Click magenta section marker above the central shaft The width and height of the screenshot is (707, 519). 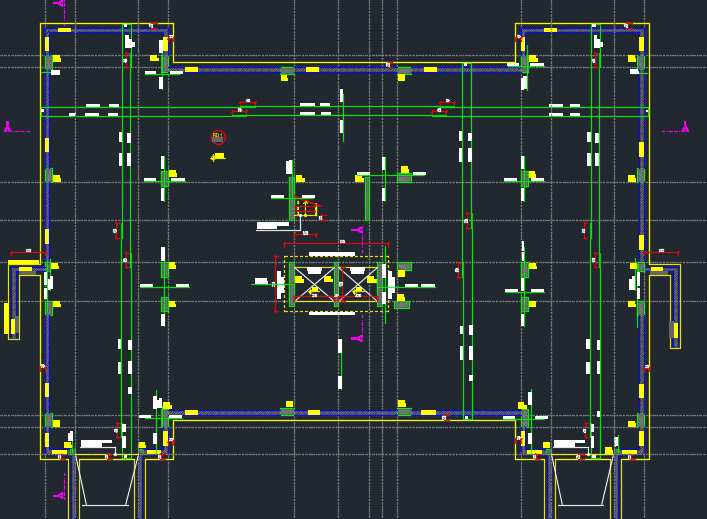pyautogui.click(x=358, y=230)
